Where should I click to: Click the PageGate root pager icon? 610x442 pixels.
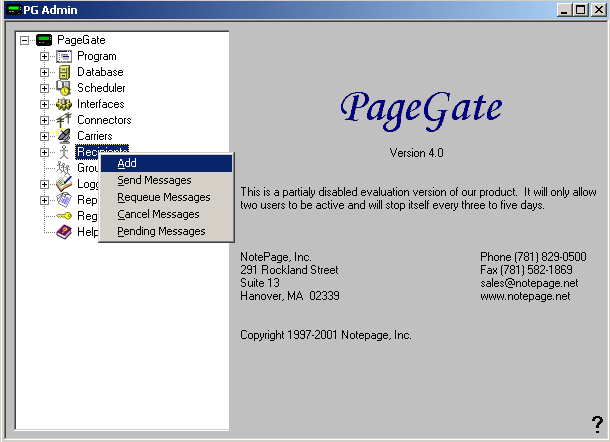44,40
